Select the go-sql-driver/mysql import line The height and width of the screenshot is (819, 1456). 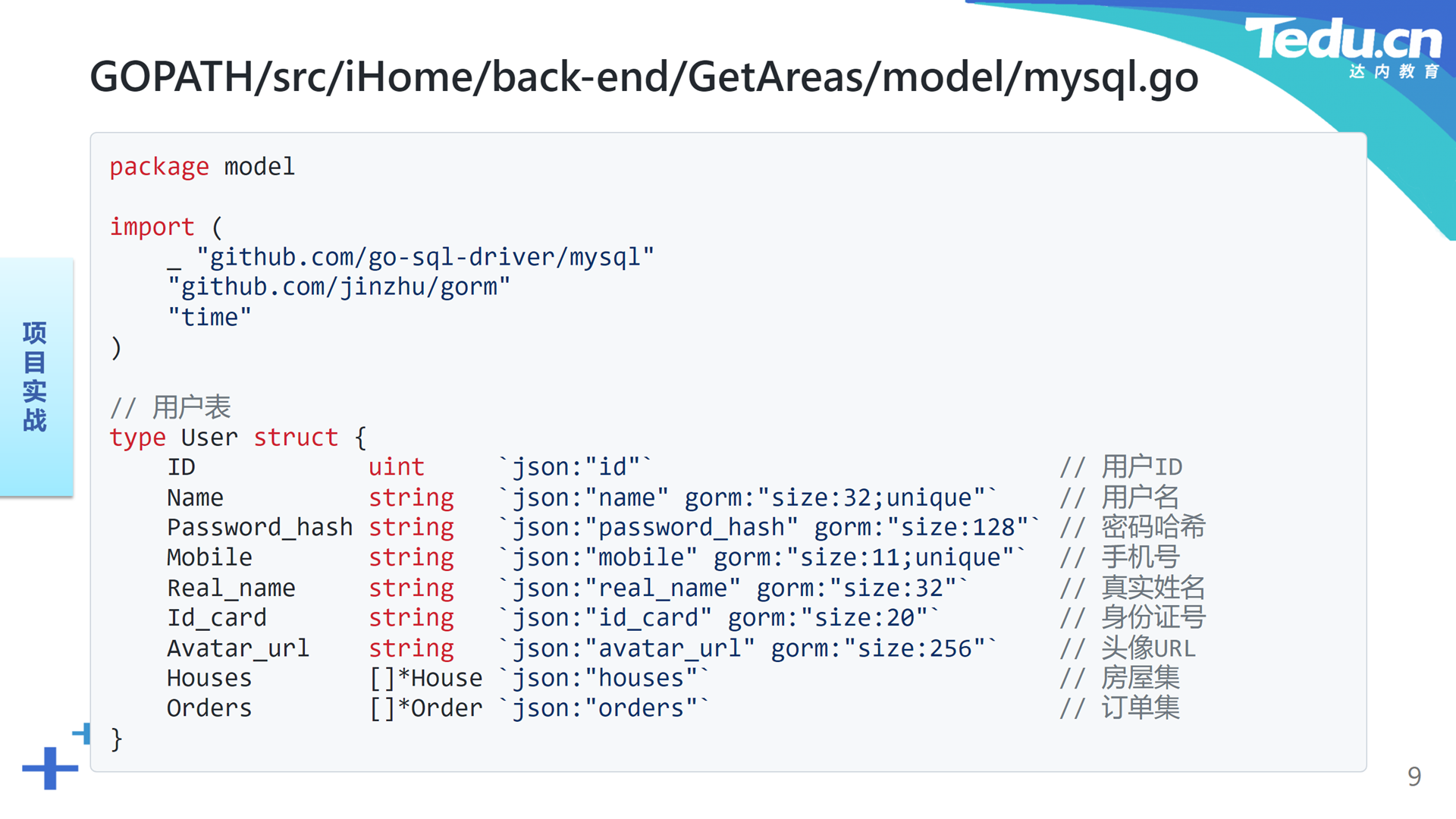(x=410, y=257)
